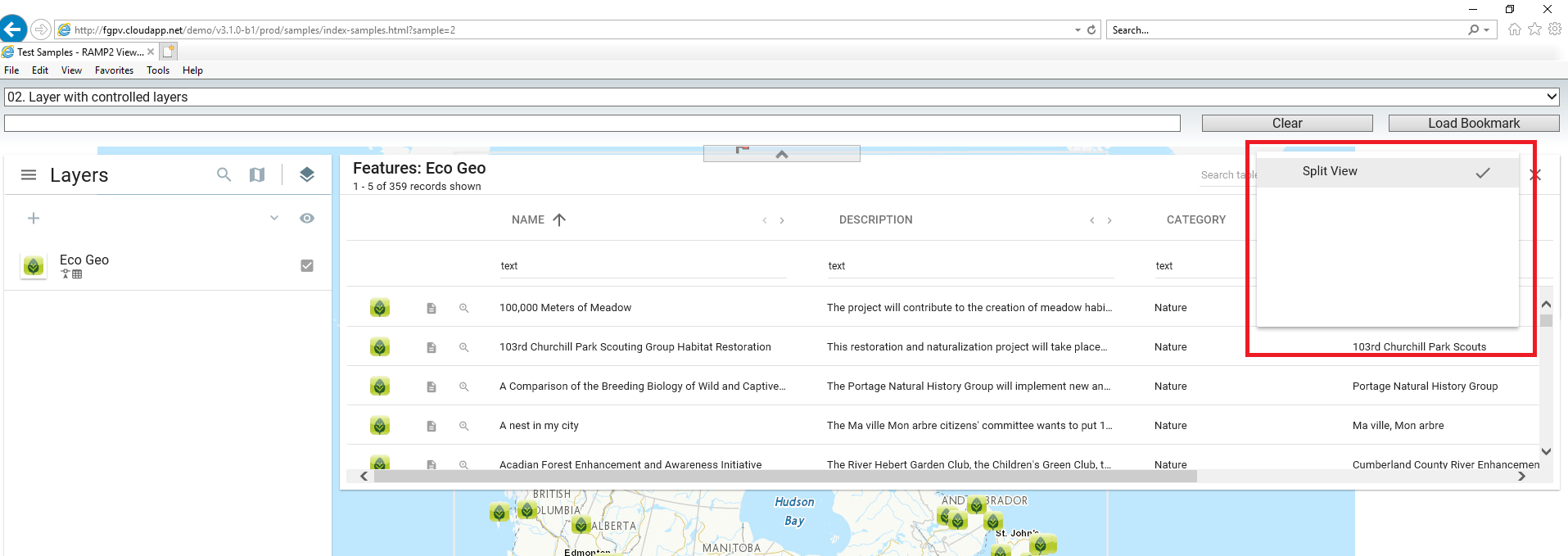Expand the layer groups chevron in Layers panel
This screenshot has width=1568, height=556.
(x=274, y=218)
